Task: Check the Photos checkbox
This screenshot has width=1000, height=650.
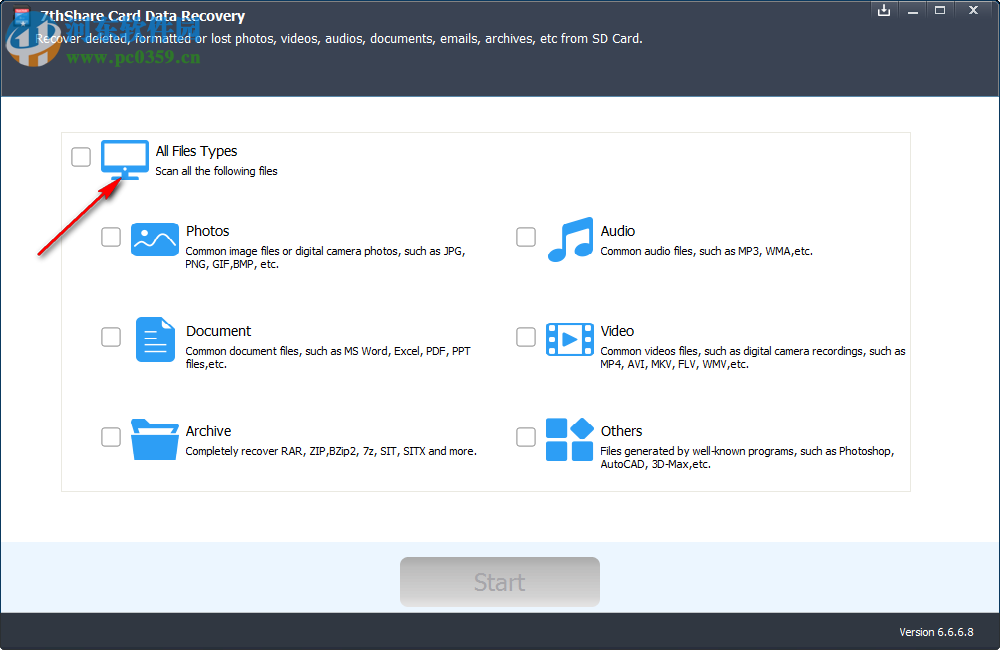Action: tap(111, 237)
